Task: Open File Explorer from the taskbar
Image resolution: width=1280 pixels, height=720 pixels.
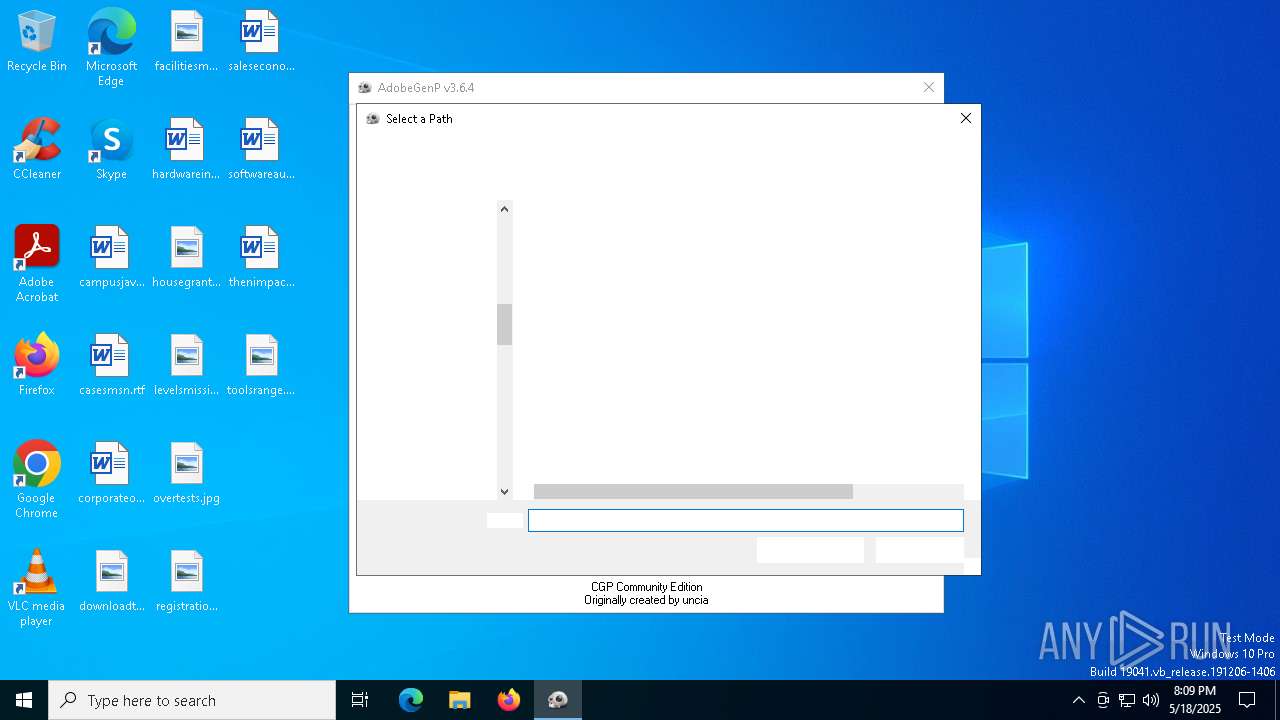Action: pos(460,700)
